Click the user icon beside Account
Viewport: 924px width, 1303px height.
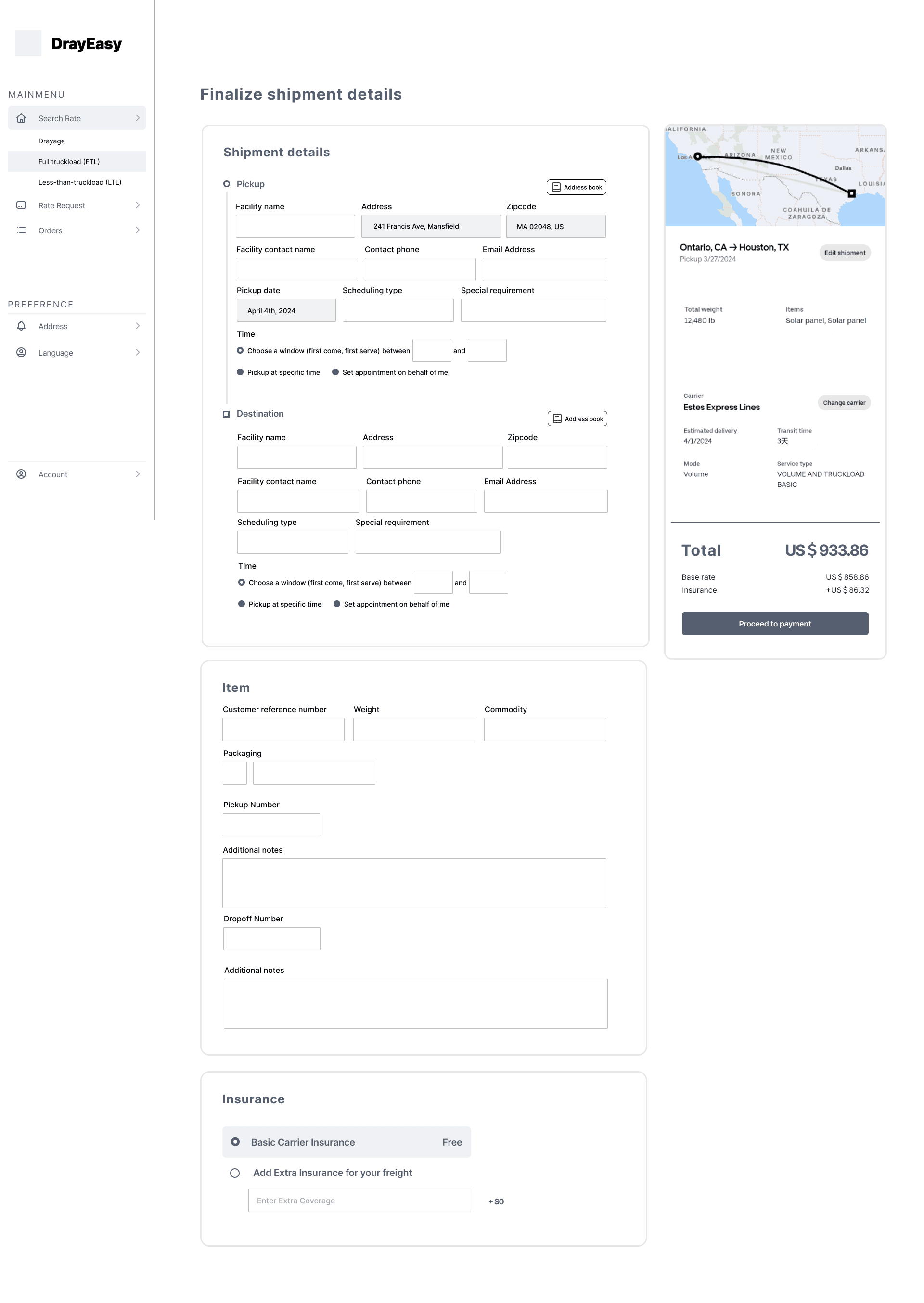[21, 474]
